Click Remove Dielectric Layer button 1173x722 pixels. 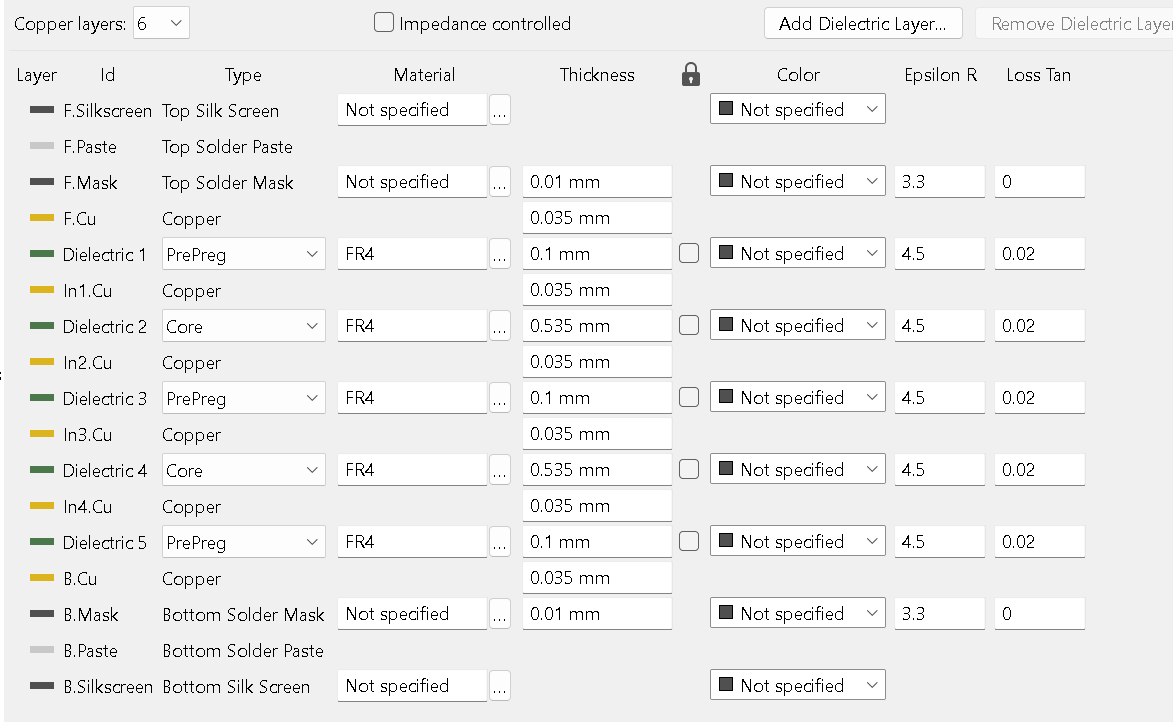coord(1074,23)
